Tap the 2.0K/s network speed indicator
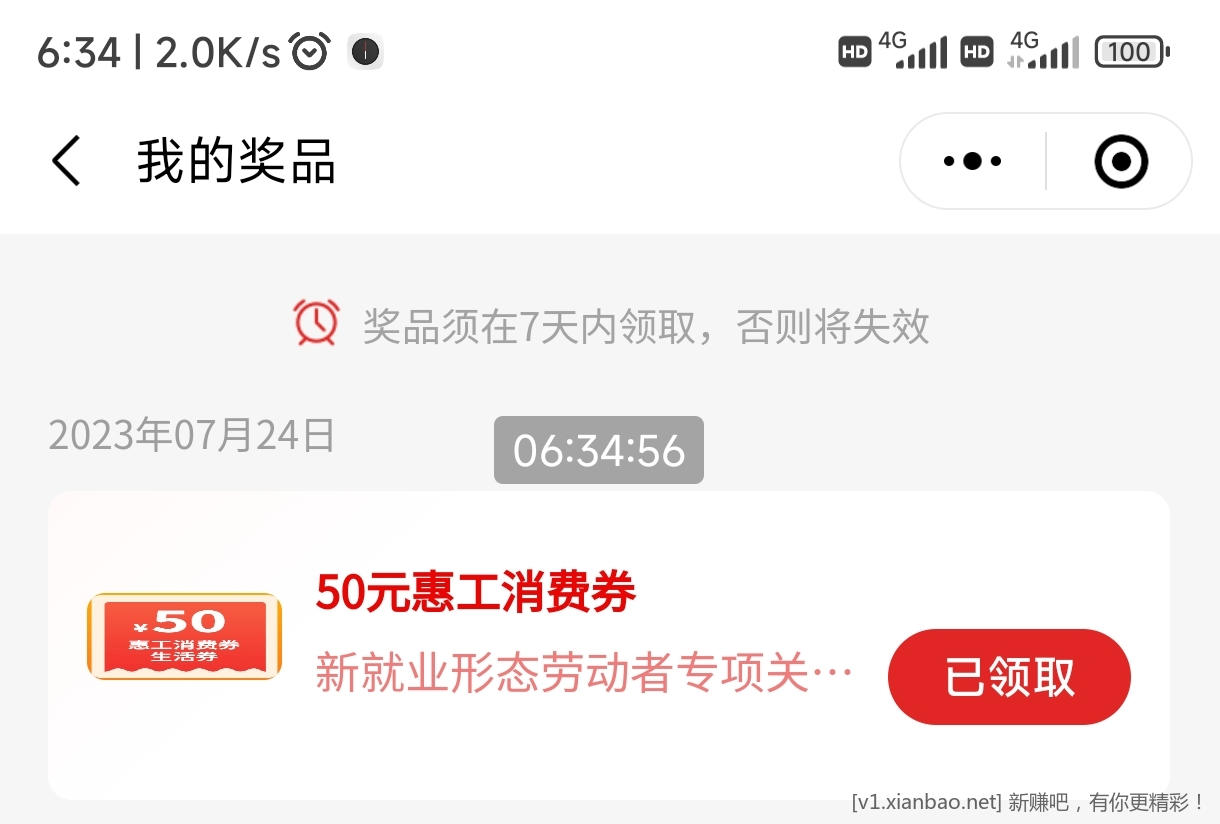Screen dimensions: 1220x824 click(218, 52)
